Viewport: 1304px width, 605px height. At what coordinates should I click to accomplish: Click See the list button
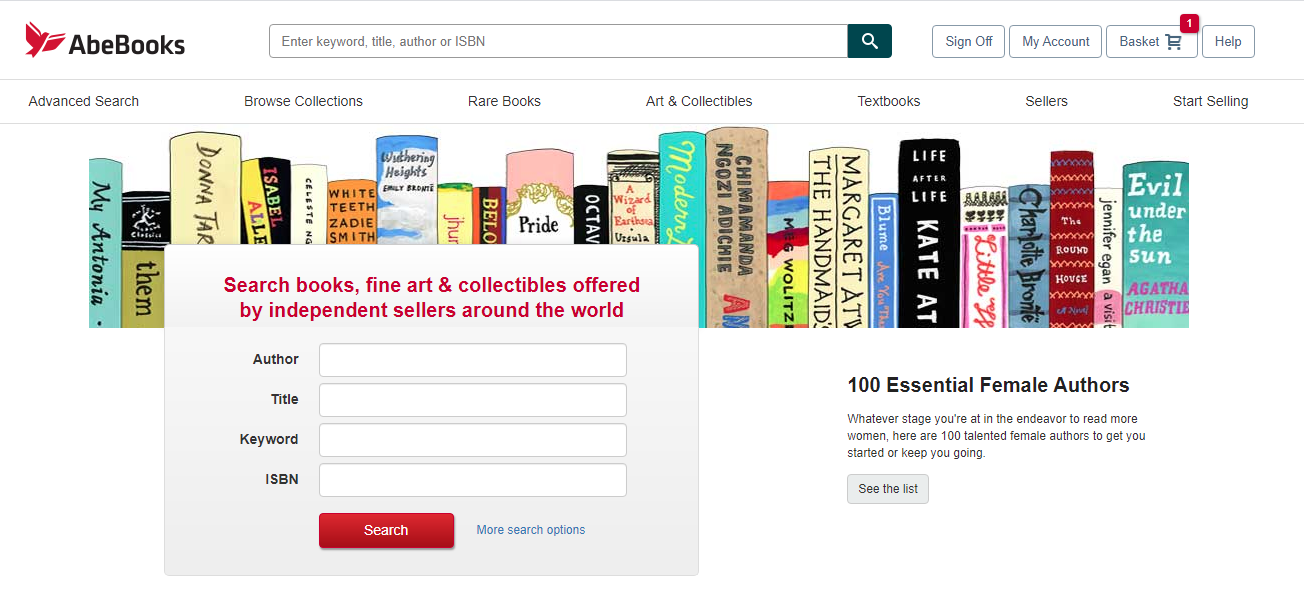click(887, 489)
